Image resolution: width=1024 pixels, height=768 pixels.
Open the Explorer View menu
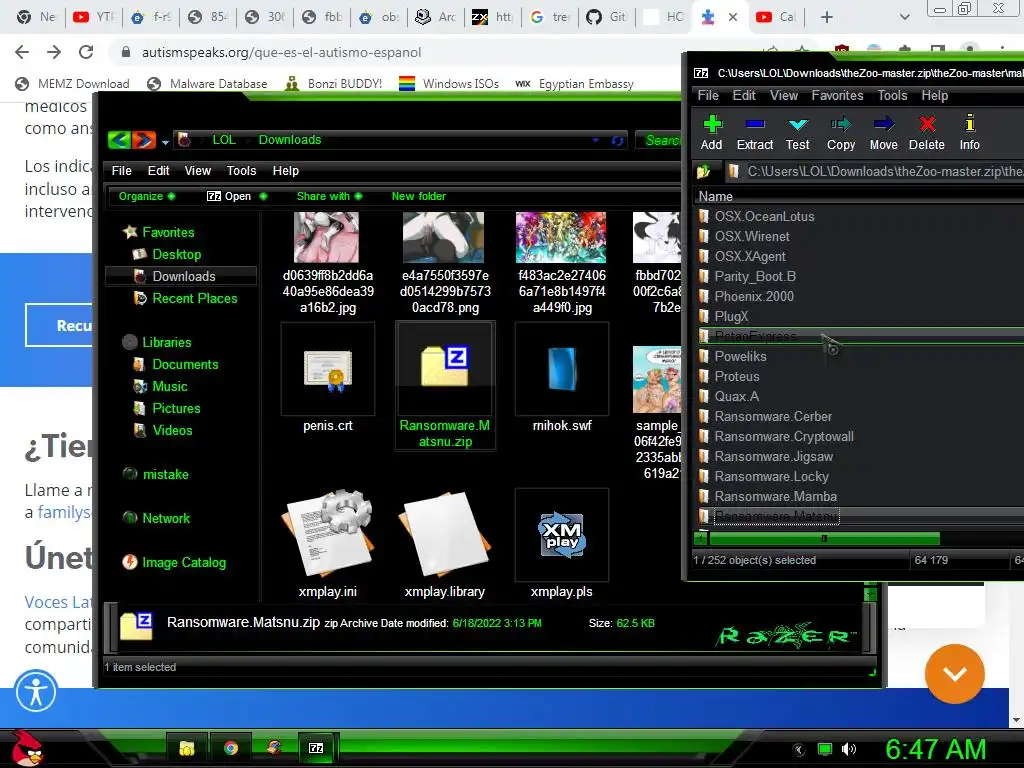point(197,170)
